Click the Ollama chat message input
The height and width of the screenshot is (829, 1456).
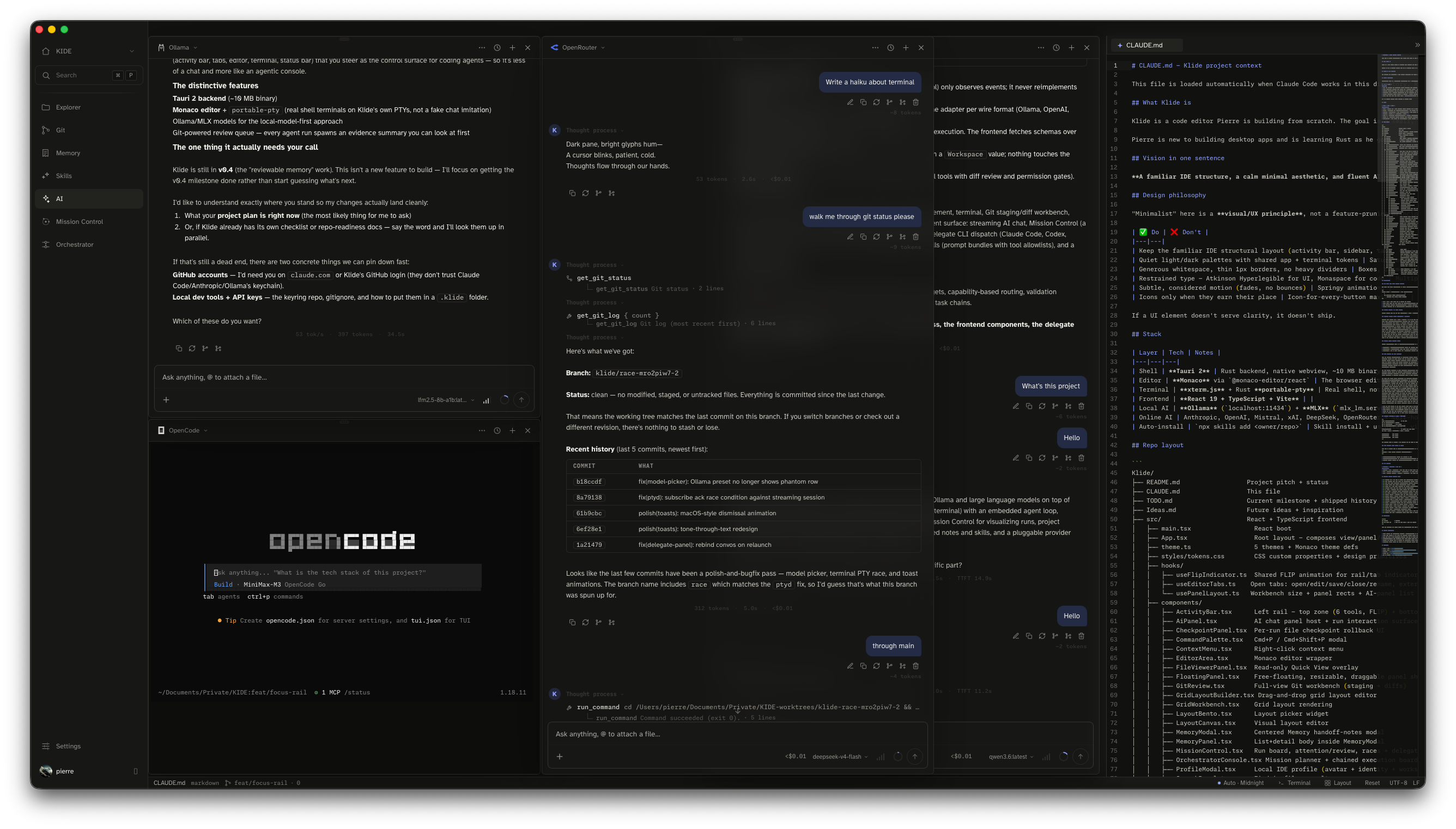344,377
